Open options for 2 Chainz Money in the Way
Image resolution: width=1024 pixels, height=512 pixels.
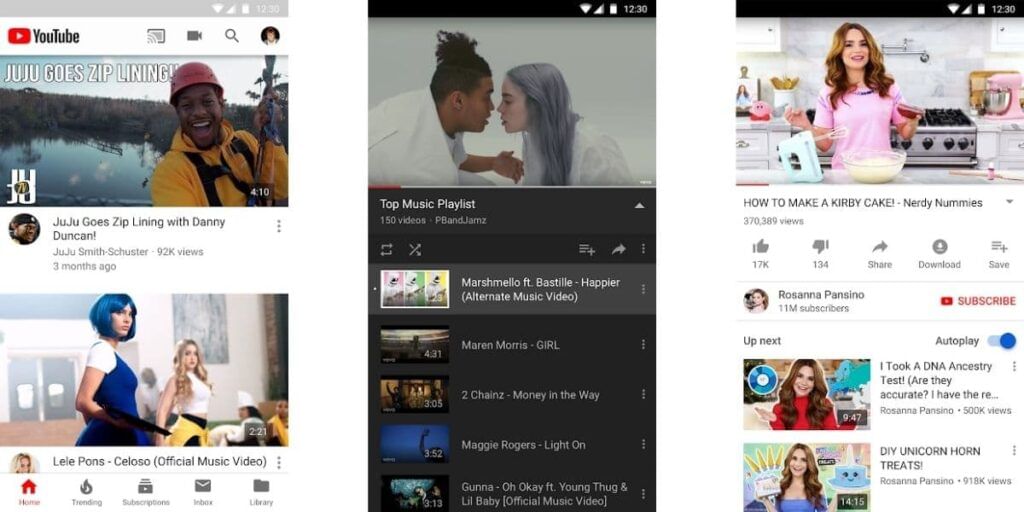pos(643,394)
